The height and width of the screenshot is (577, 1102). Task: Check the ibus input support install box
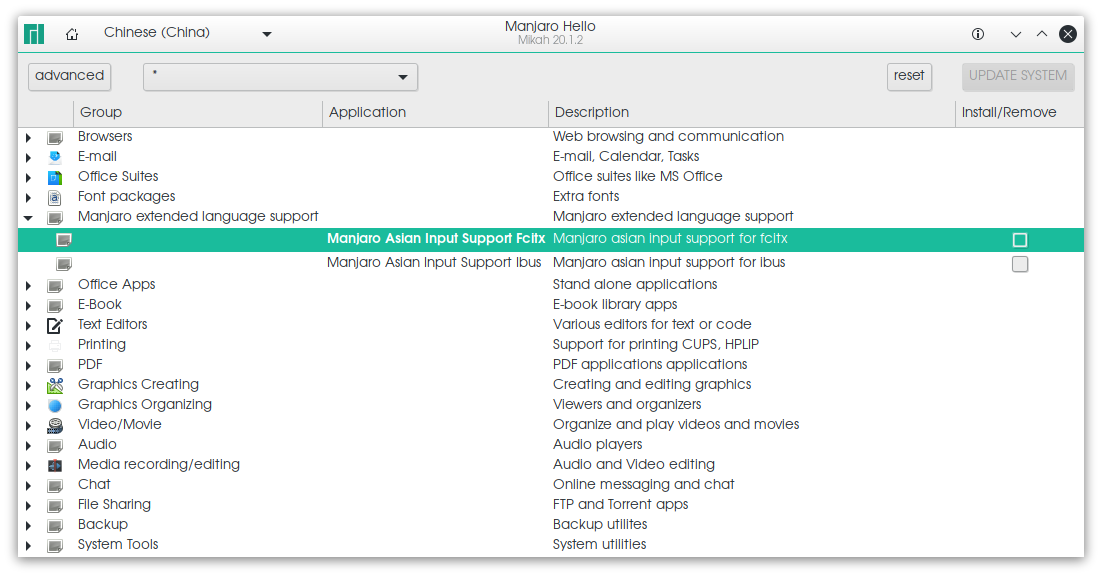[1019, 264]
